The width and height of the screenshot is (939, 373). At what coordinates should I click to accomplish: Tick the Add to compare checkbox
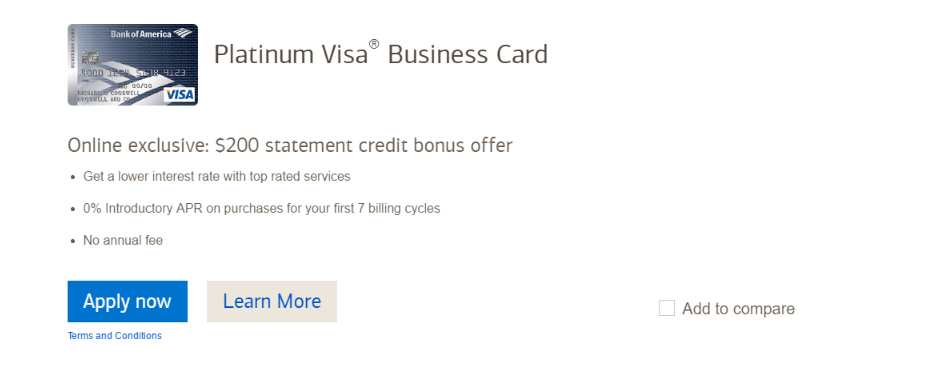pyautogui.click(x=667, y=308)
